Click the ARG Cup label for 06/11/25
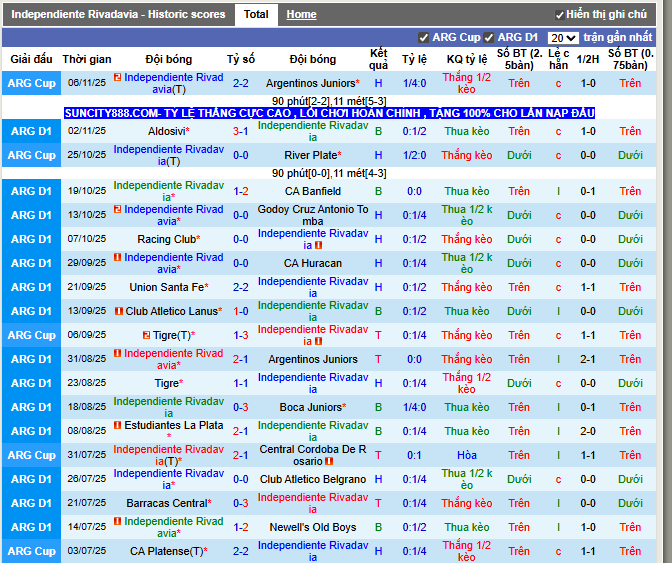Viewport: 672px width, 563px height. (x=31, y=83)
